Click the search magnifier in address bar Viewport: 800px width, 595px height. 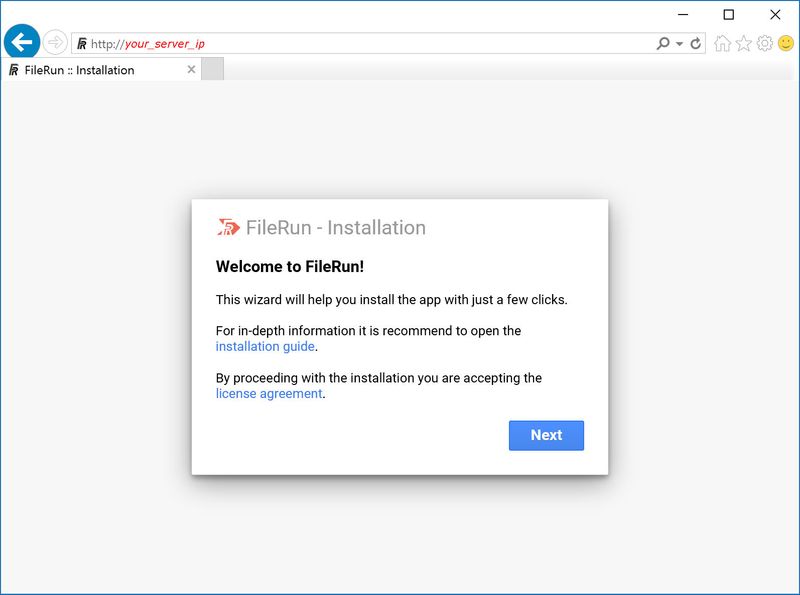[663, 43]
